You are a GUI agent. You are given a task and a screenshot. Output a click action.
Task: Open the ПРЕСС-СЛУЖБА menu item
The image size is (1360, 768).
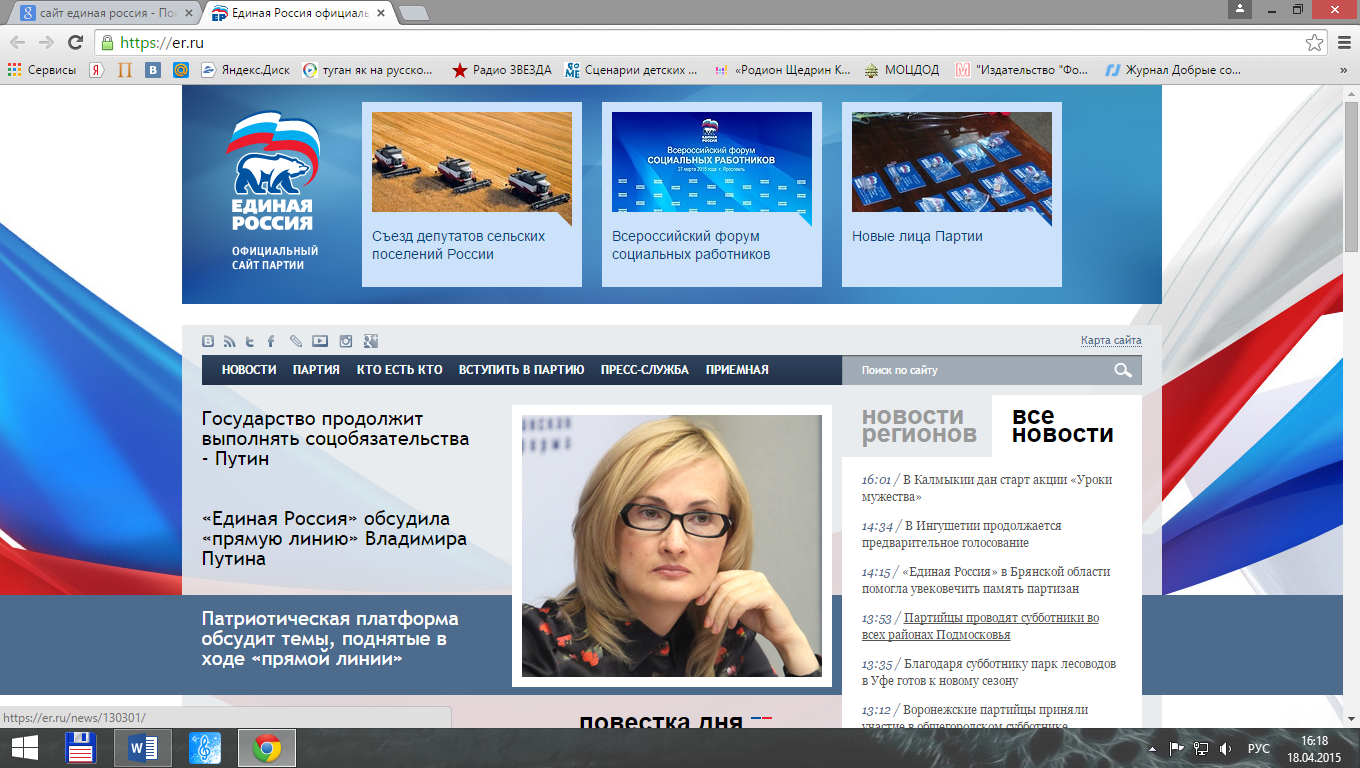[x=645, y=370]
